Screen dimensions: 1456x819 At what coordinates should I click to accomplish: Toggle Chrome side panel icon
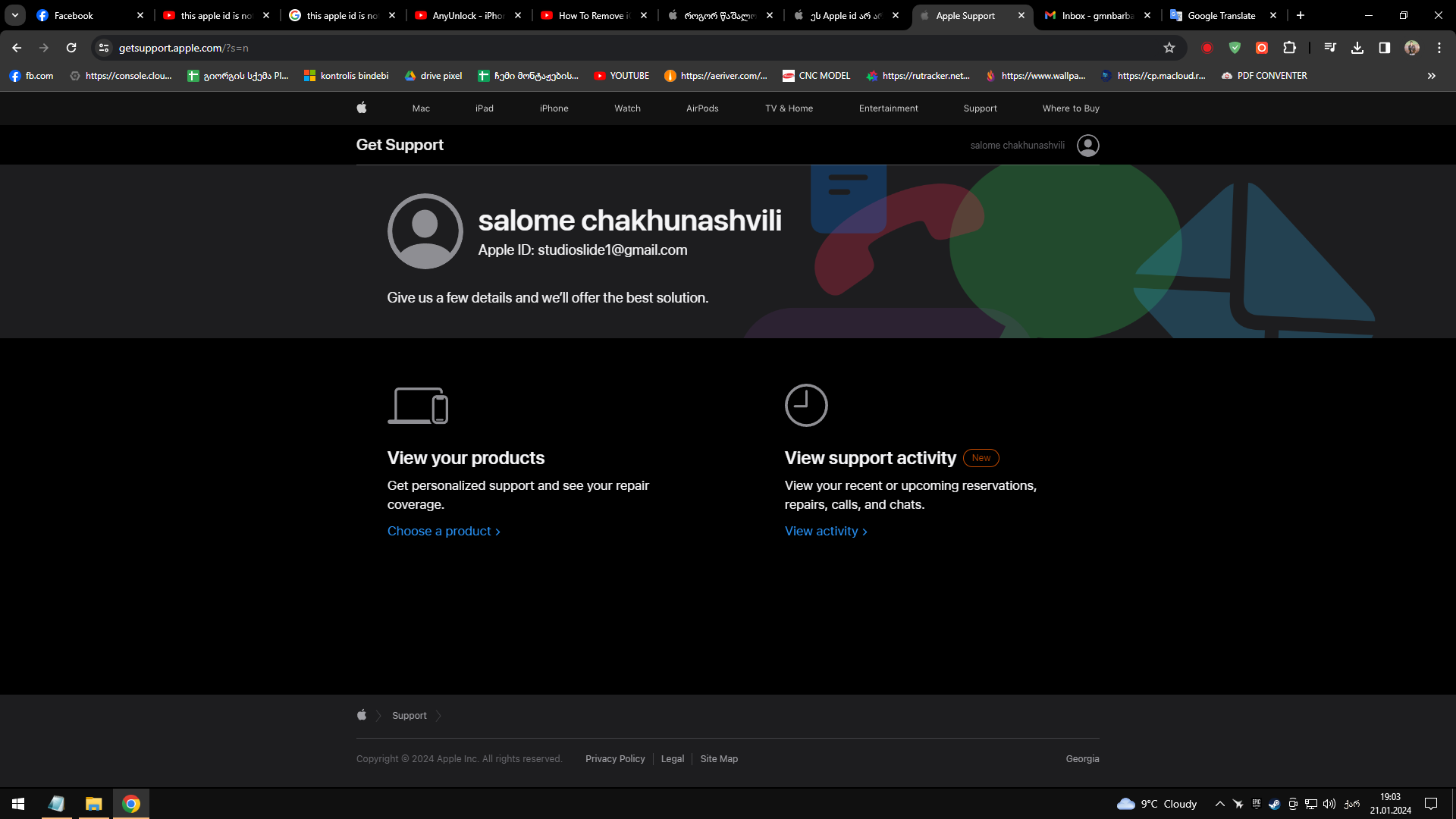tap(1384, 48)
